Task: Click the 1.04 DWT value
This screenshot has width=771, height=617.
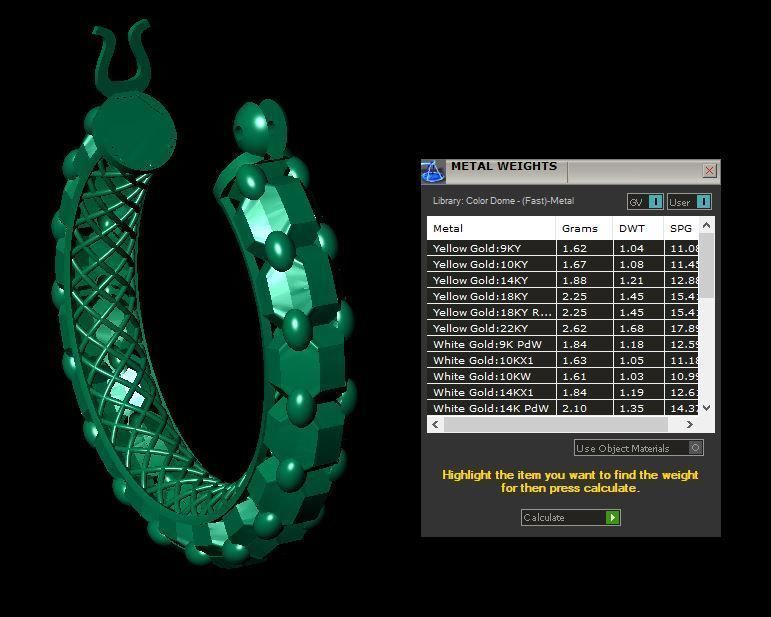Action: [x=631, y=248]
